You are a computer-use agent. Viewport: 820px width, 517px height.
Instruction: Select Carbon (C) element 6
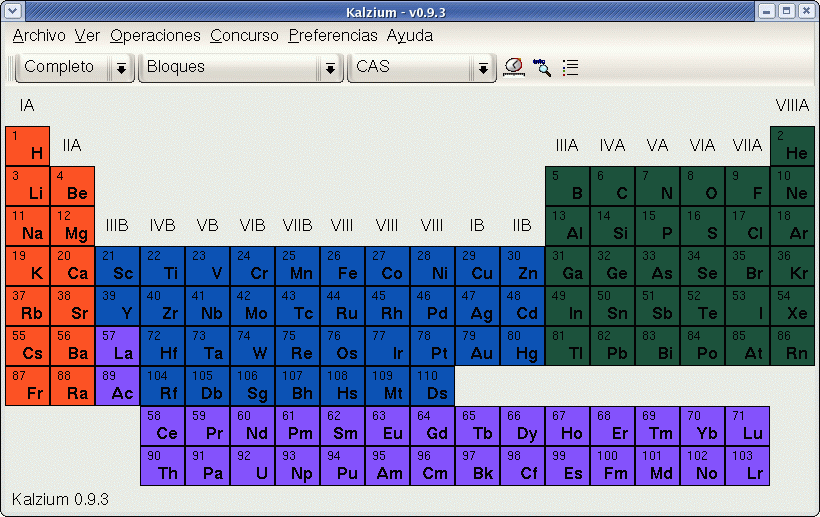tap(612, 186)
